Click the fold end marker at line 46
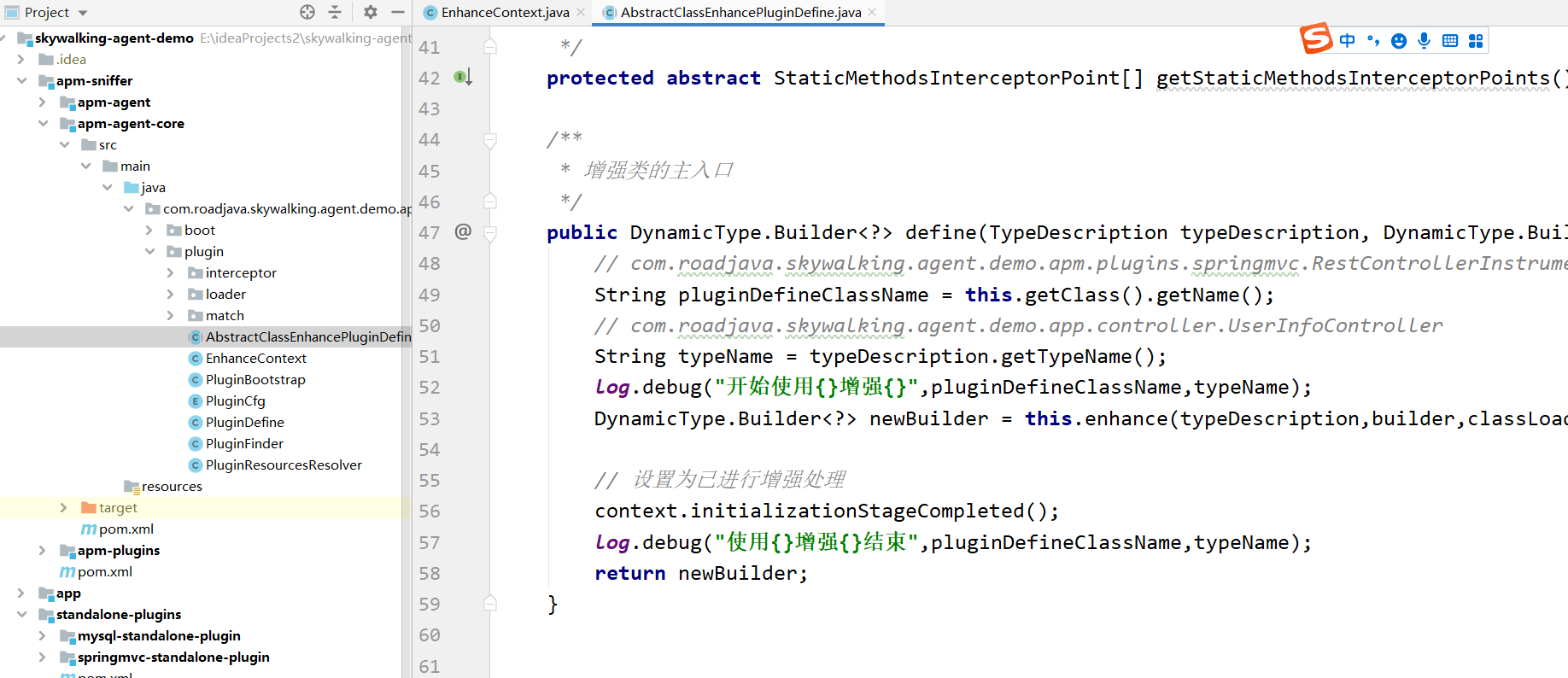 [x=490, y=202]
